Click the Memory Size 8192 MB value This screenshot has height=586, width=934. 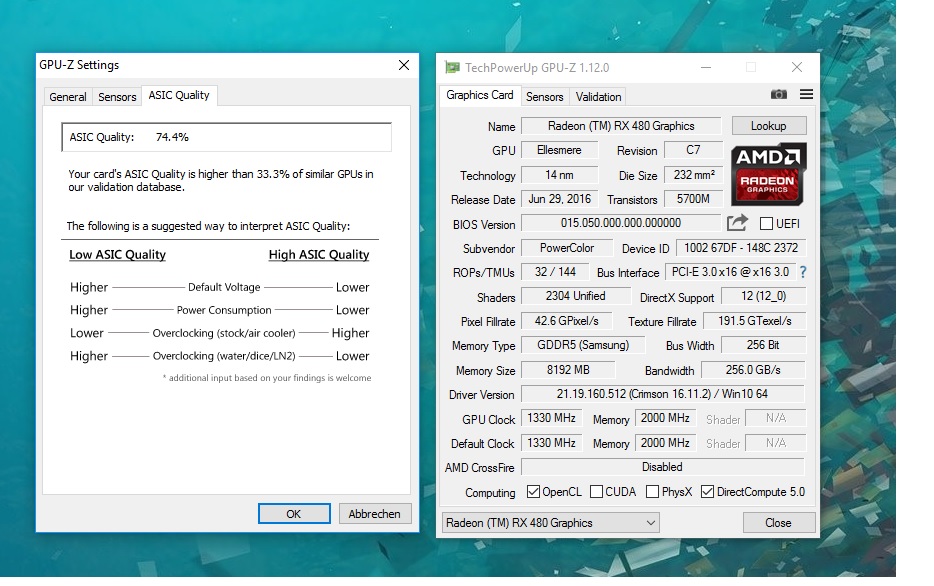(x=568, y=370)
